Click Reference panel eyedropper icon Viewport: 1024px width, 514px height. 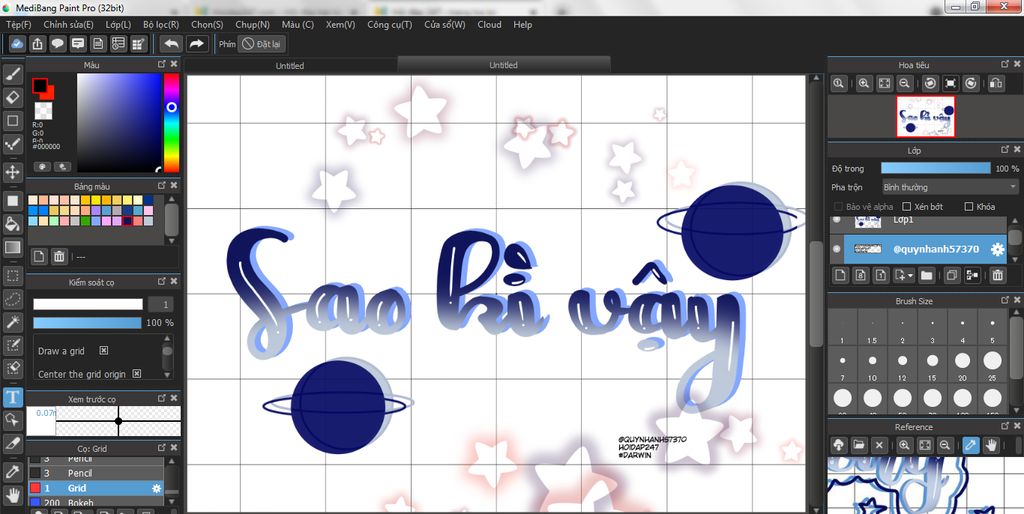pyautogui.click(x=970, y=445)
